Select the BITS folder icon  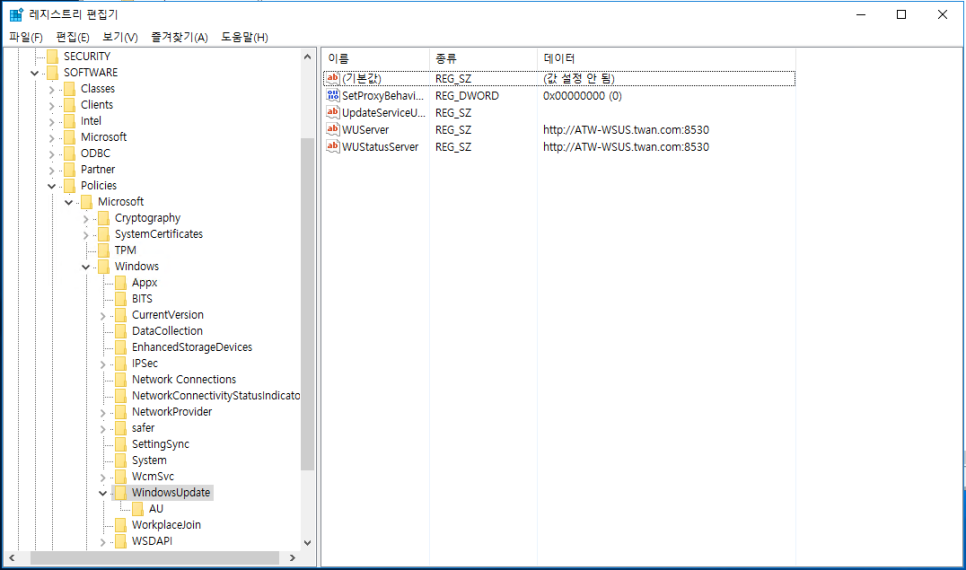pyautogui.click(x=121, y=298)
